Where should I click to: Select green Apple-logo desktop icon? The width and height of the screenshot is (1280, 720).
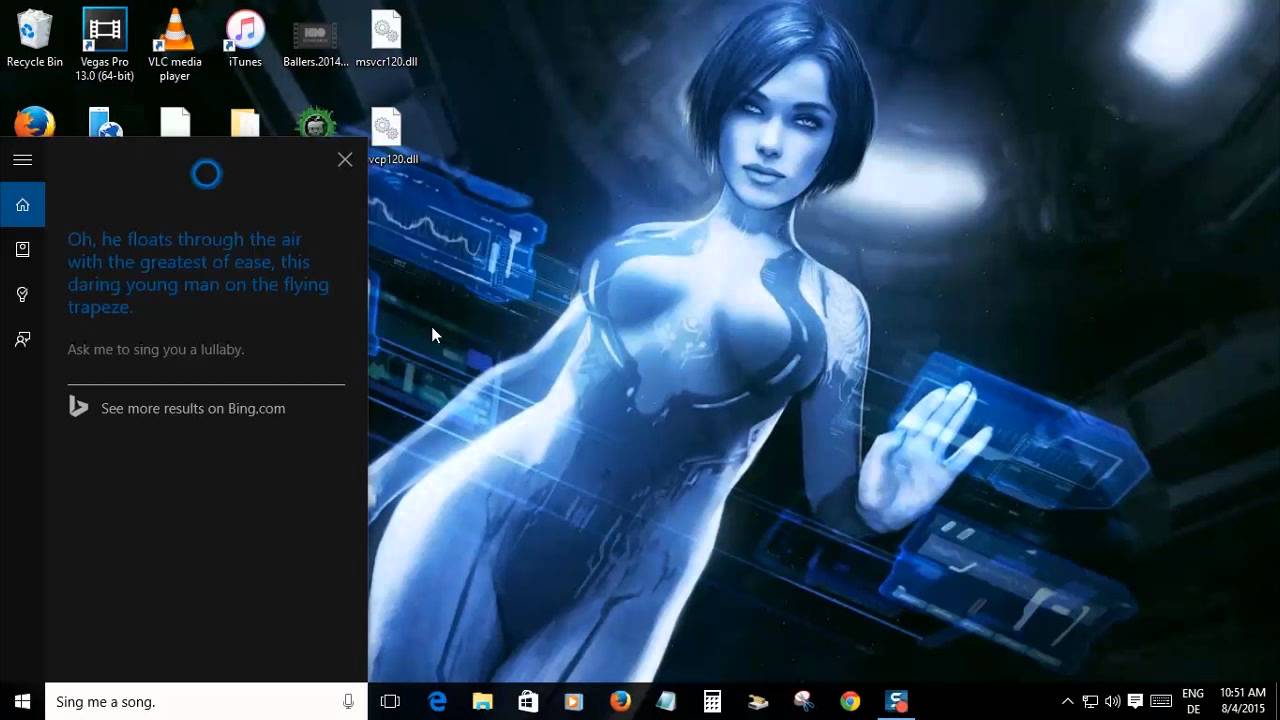[x=315, y=123]
